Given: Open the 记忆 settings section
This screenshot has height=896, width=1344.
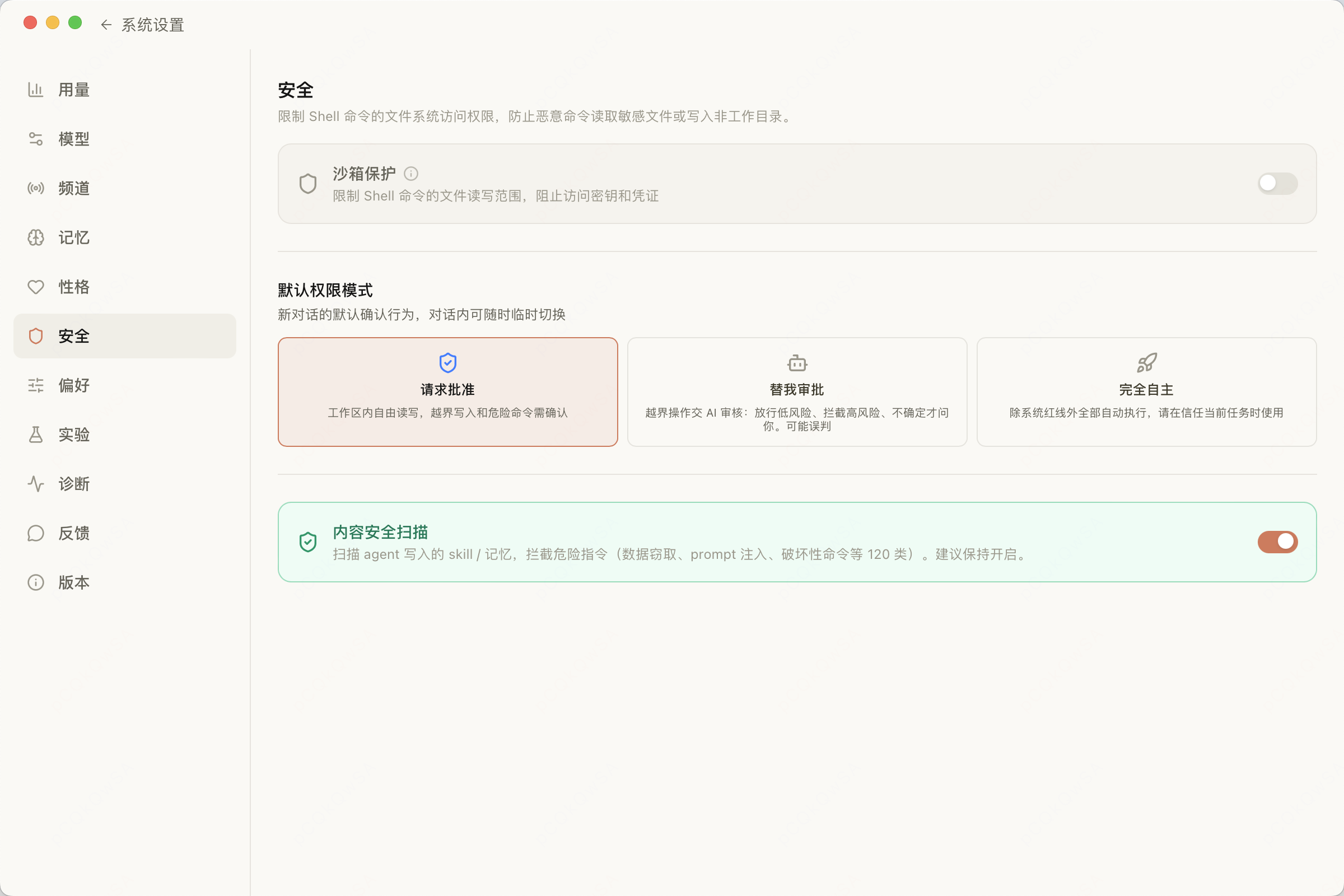Looking at the screenshot, I should 124,237.
